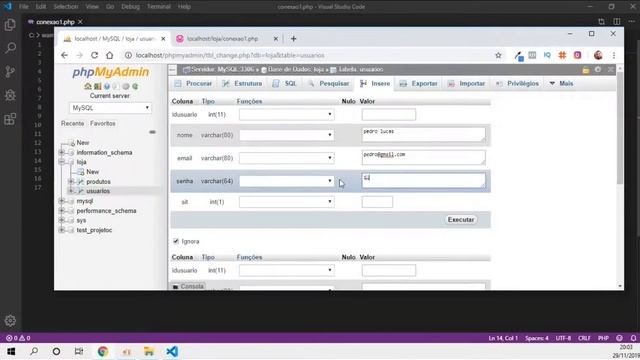Viewport: 640px width, 360px height.
Task: Open Task View on taskbar
Action: pos(79,351)
